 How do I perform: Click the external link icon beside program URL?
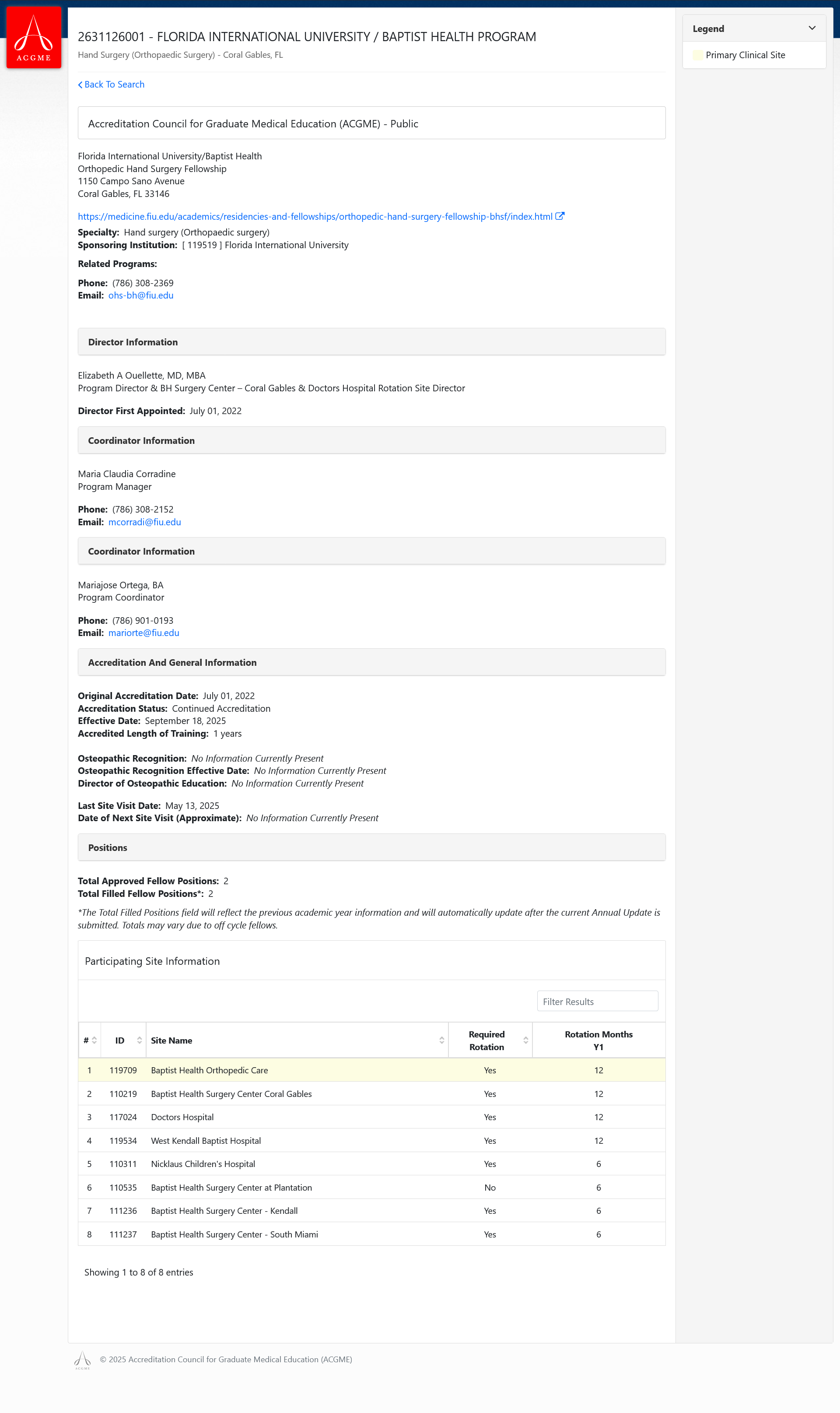559,216
